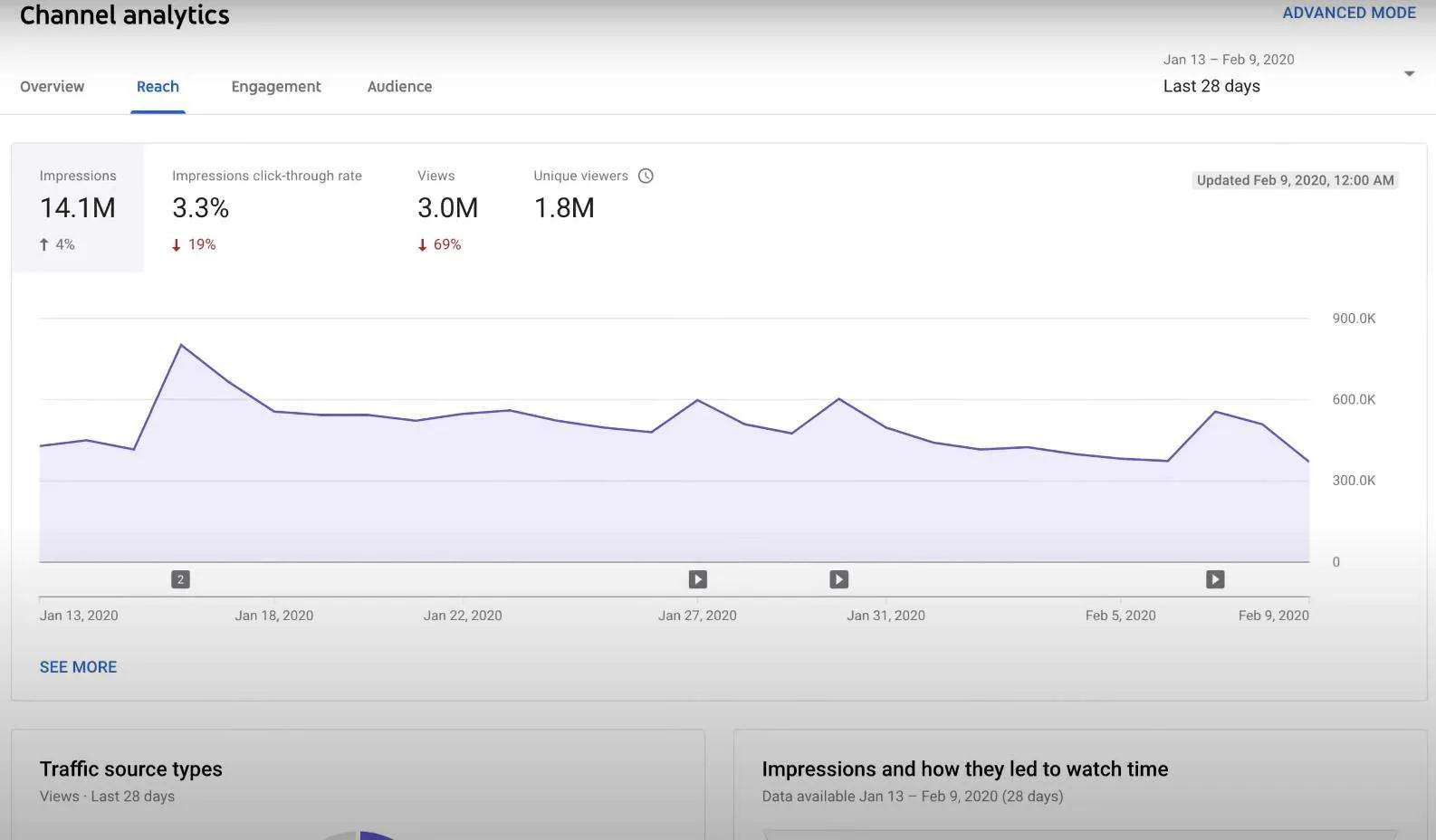Viewport: 1436px width, 840px height.
Task: Click the Channel analytics heading
Action: (x=125, y=15)
